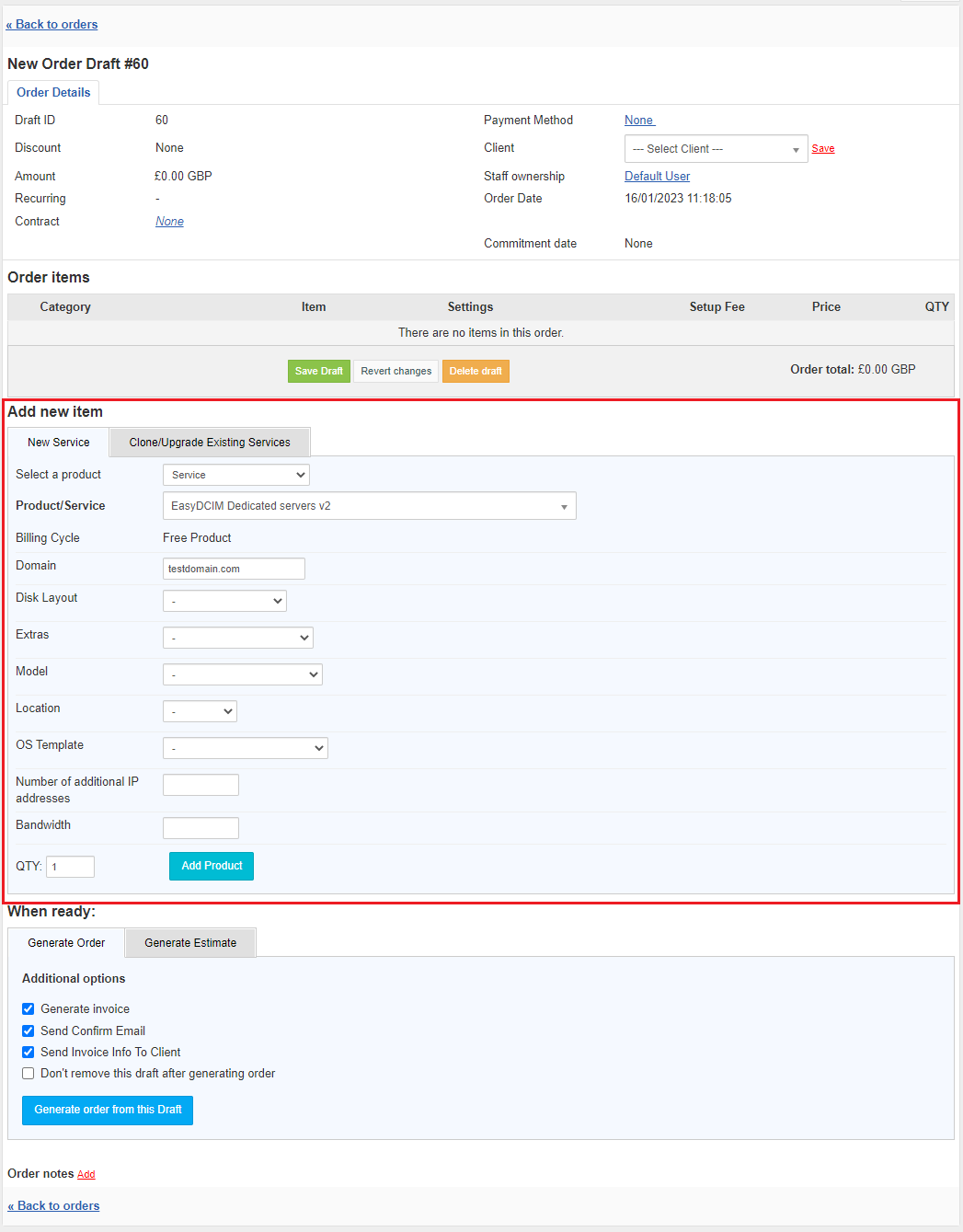Click the Price column header
Screen dimensions: 963x1232
click(826, 307)
